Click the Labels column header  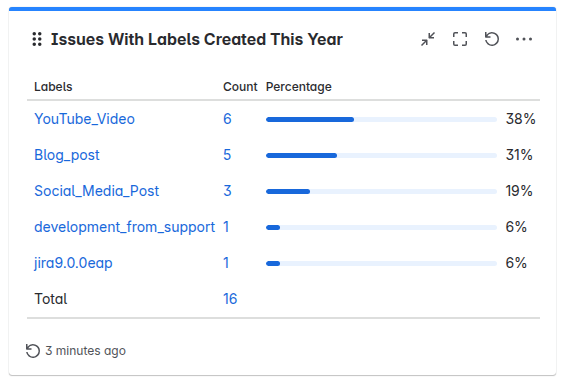[53, 87]
